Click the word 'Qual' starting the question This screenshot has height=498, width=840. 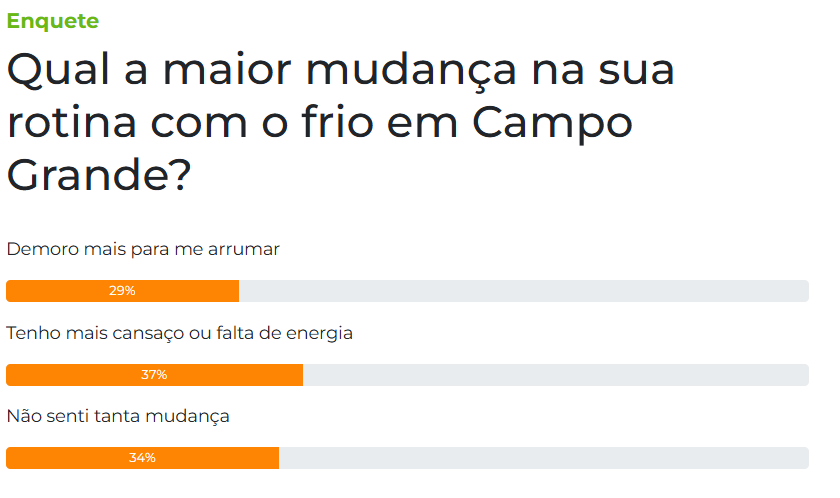pyautogui.click(x=58, y=70)
